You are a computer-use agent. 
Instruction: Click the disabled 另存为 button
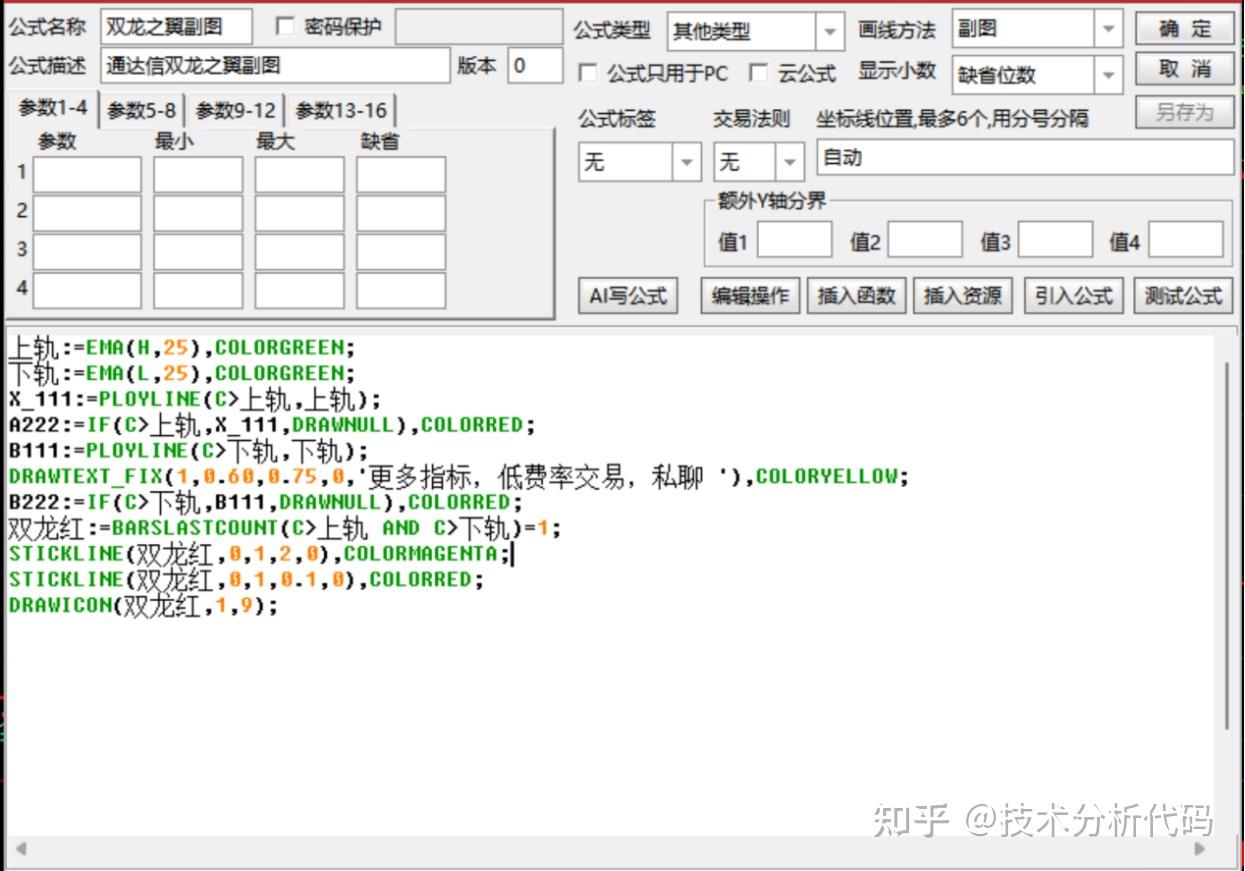click(x=1185, y=112)
